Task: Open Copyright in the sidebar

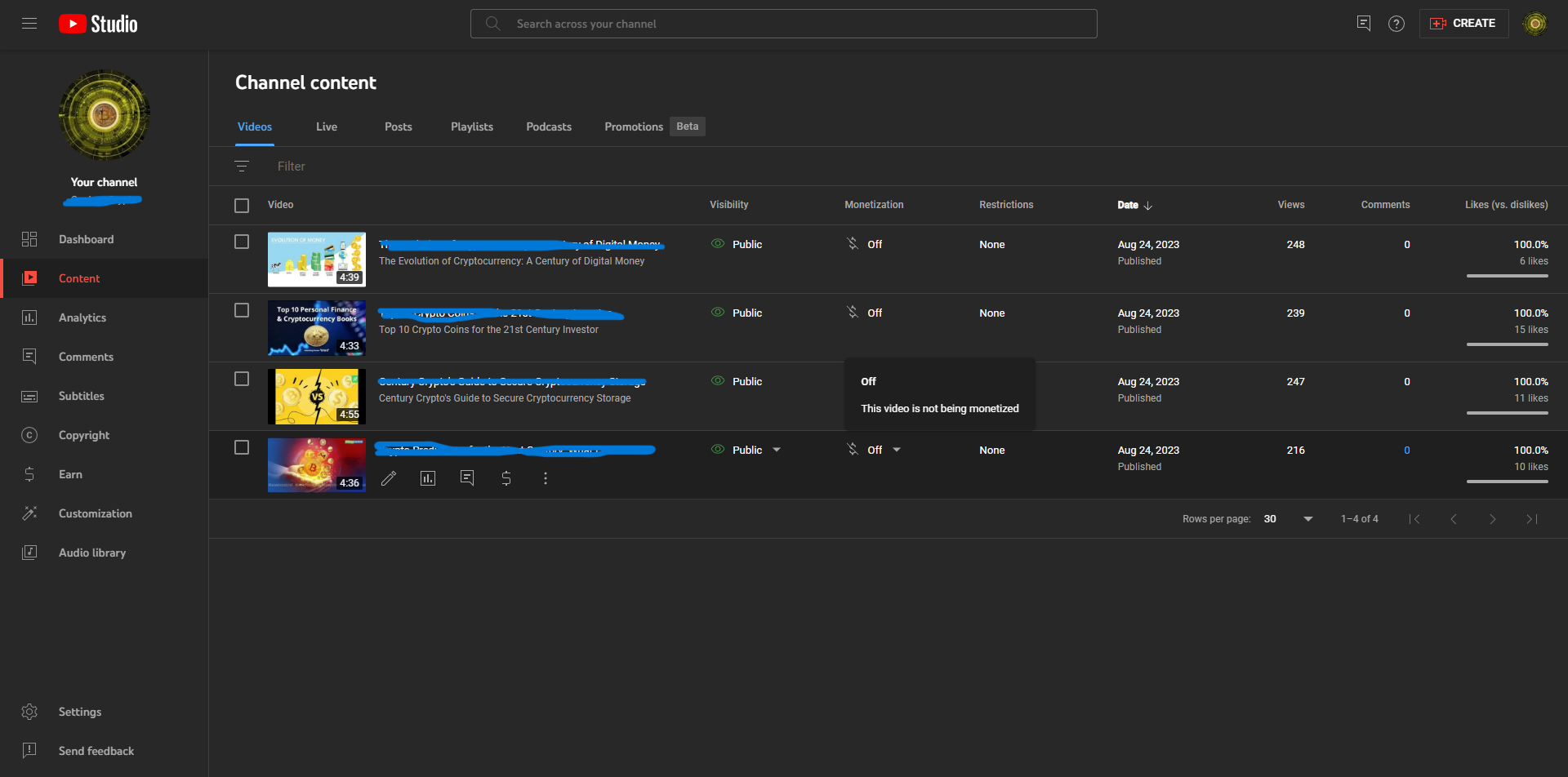Action: (x=105, y=435)
